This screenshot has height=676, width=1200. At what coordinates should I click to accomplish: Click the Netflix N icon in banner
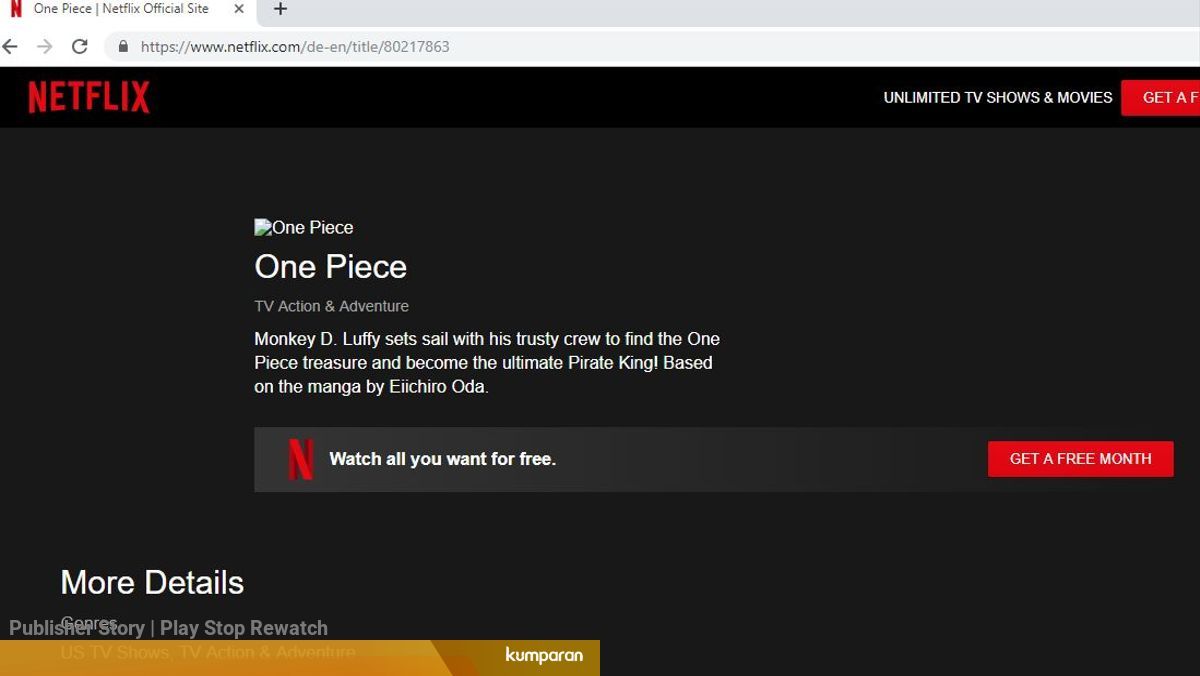tap(300, 459)
